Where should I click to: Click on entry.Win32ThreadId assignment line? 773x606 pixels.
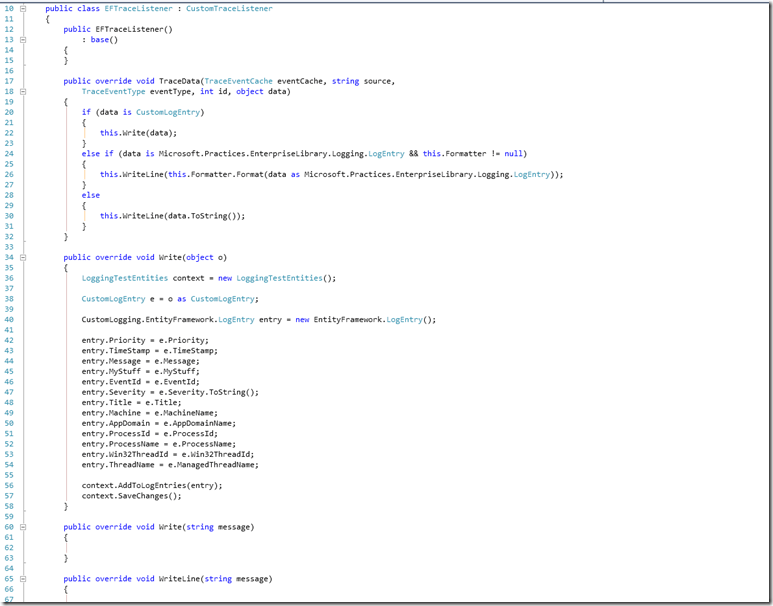[x=167, y=454]
